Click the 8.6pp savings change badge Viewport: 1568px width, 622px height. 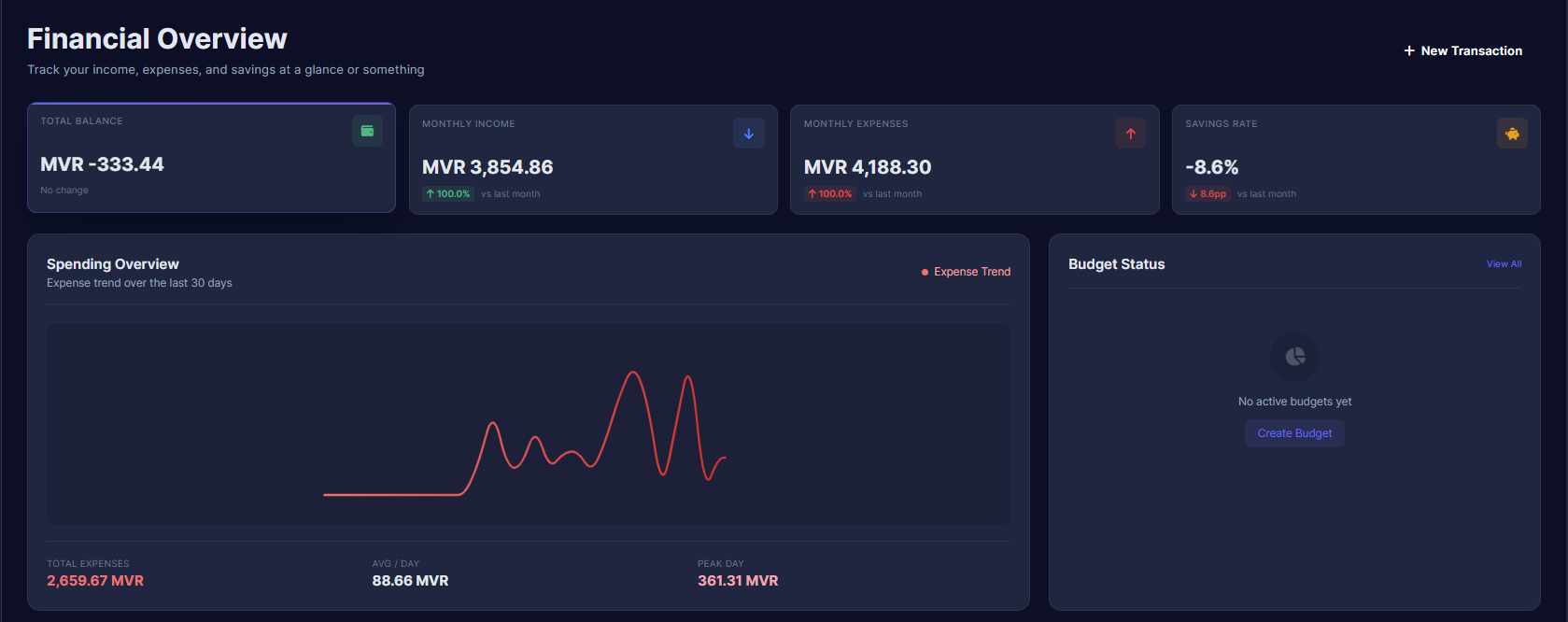pyautogui.click(x=1208, y=194)
